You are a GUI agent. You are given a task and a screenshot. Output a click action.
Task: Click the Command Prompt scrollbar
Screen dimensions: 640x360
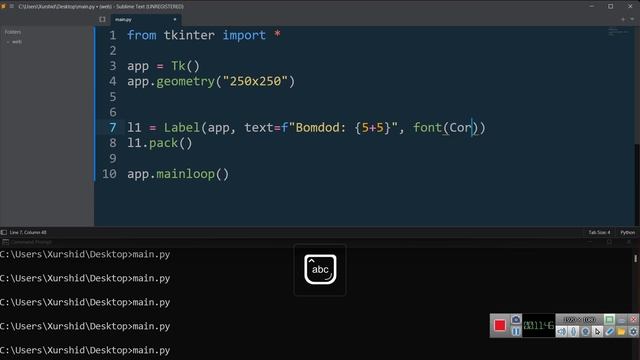tap(636, 259)
